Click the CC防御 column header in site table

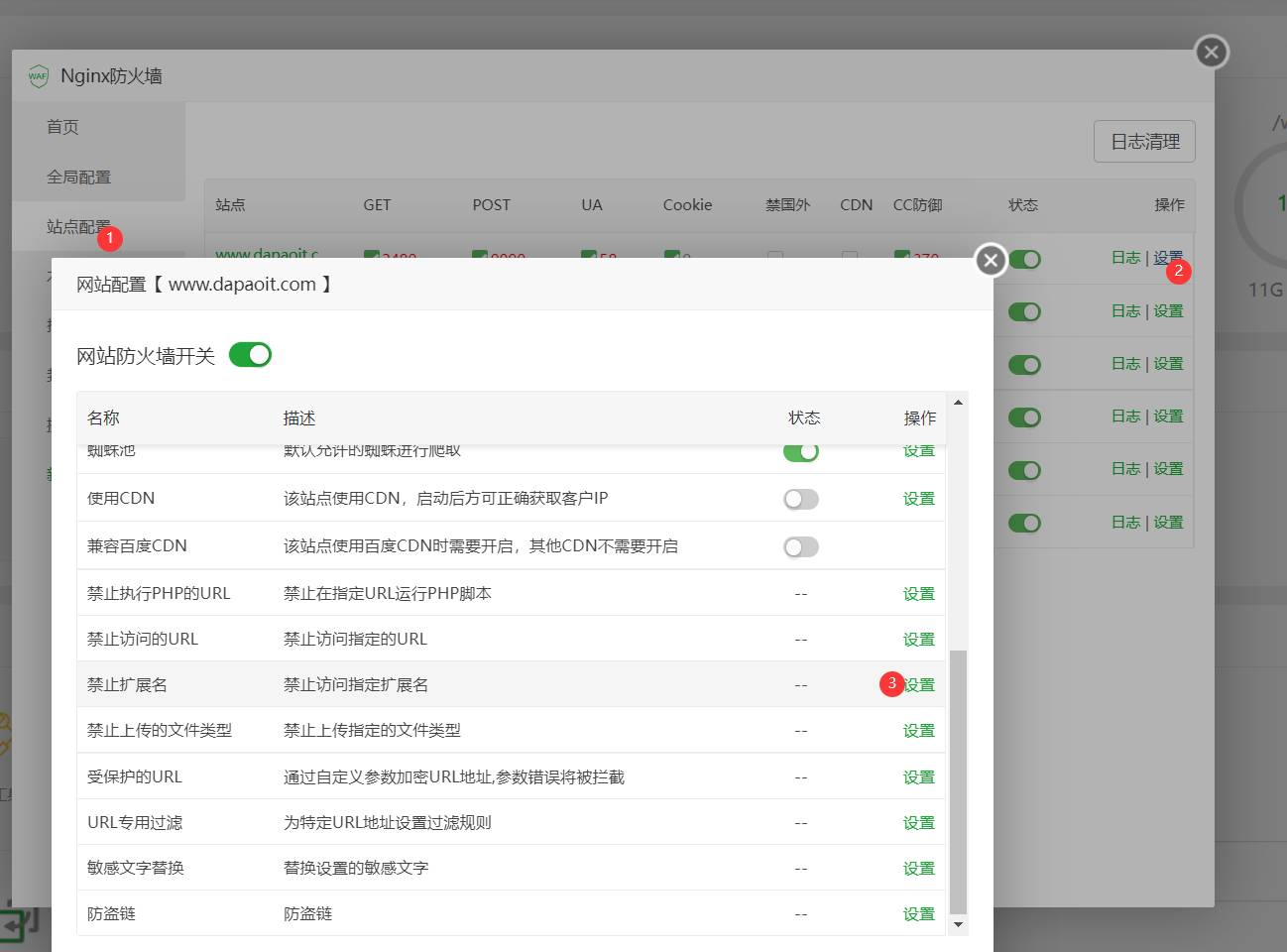[917, 205]
